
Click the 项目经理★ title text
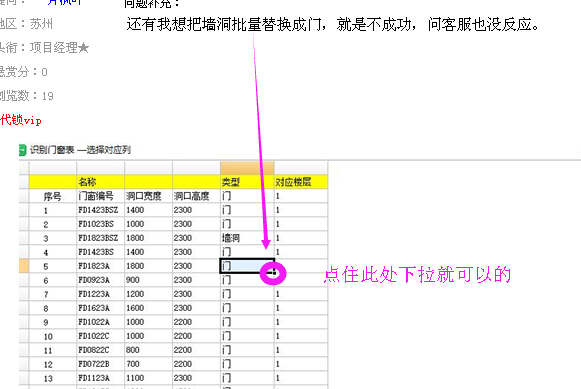tap(59, 48)
